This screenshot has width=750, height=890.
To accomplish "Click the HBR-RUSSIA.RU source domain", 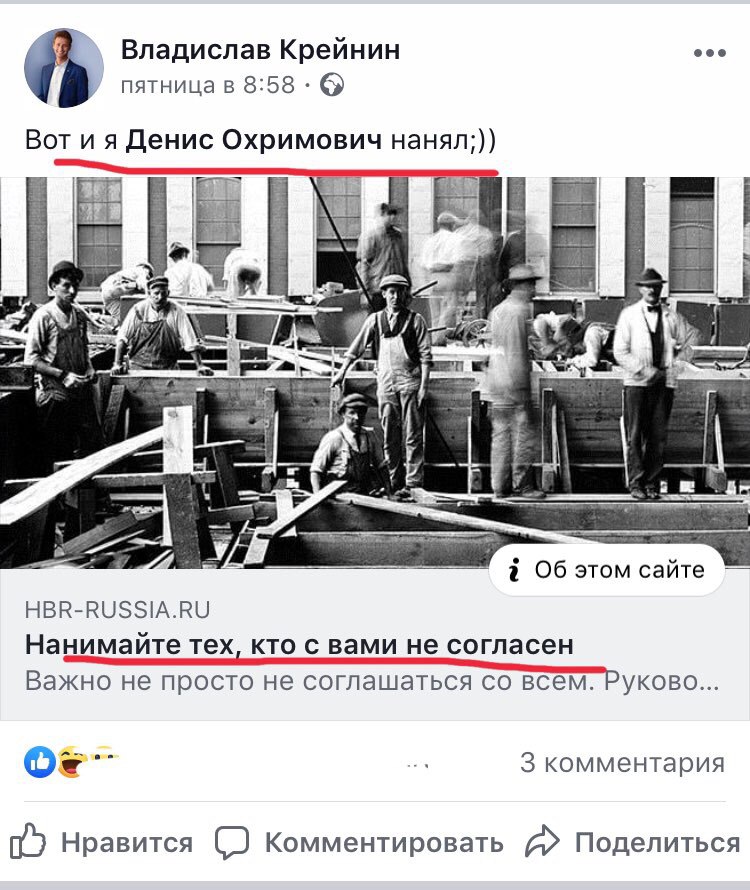I will coord(118,610).
